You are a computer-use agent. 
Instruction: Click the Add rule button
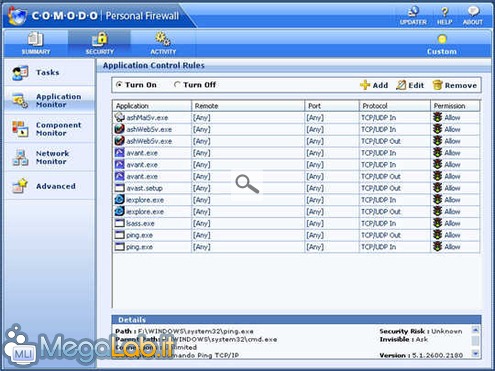click(x=374, y=85)
